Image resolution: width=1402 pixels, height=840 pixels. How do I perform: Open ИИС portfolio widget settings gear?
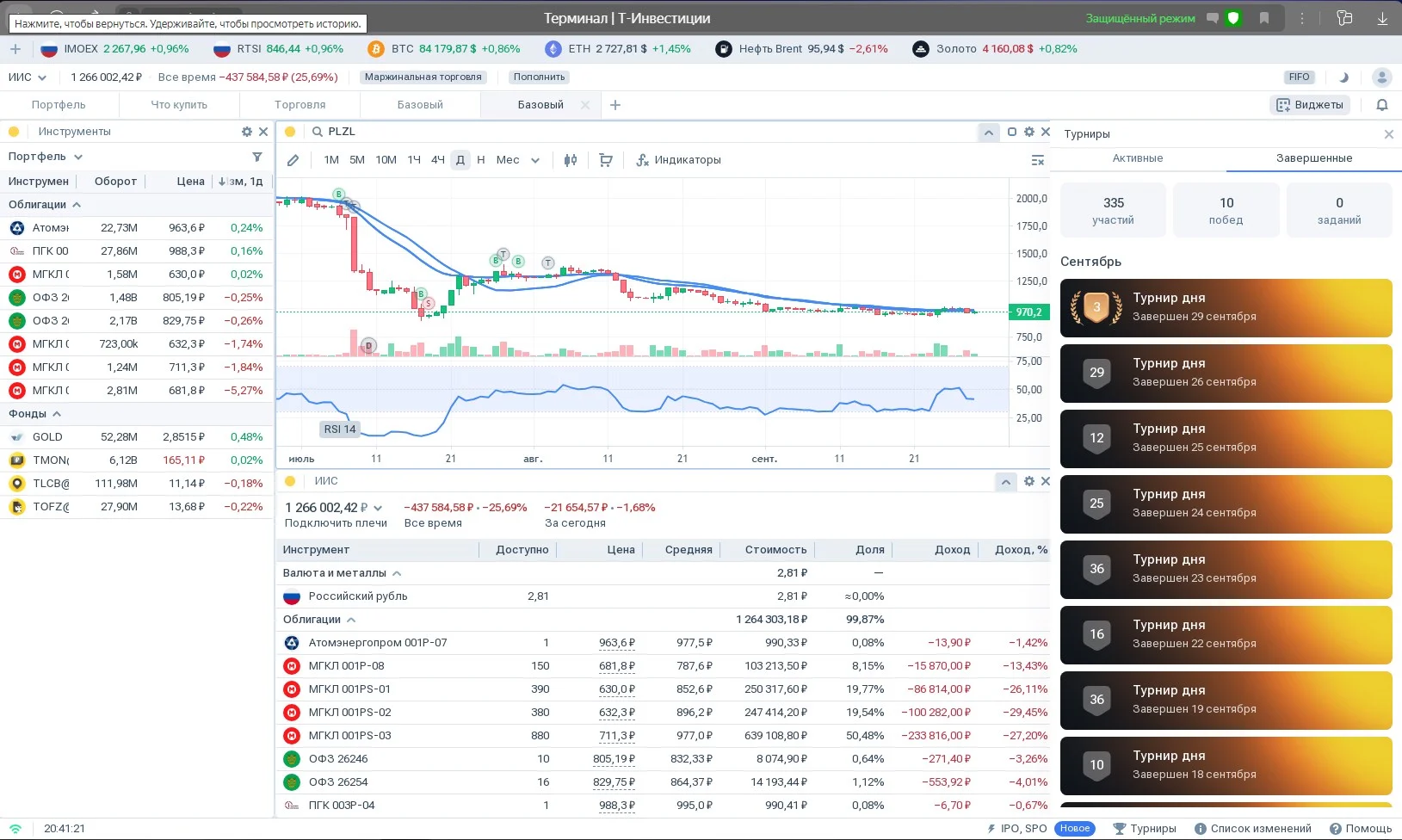click(x=1029, y=482)
